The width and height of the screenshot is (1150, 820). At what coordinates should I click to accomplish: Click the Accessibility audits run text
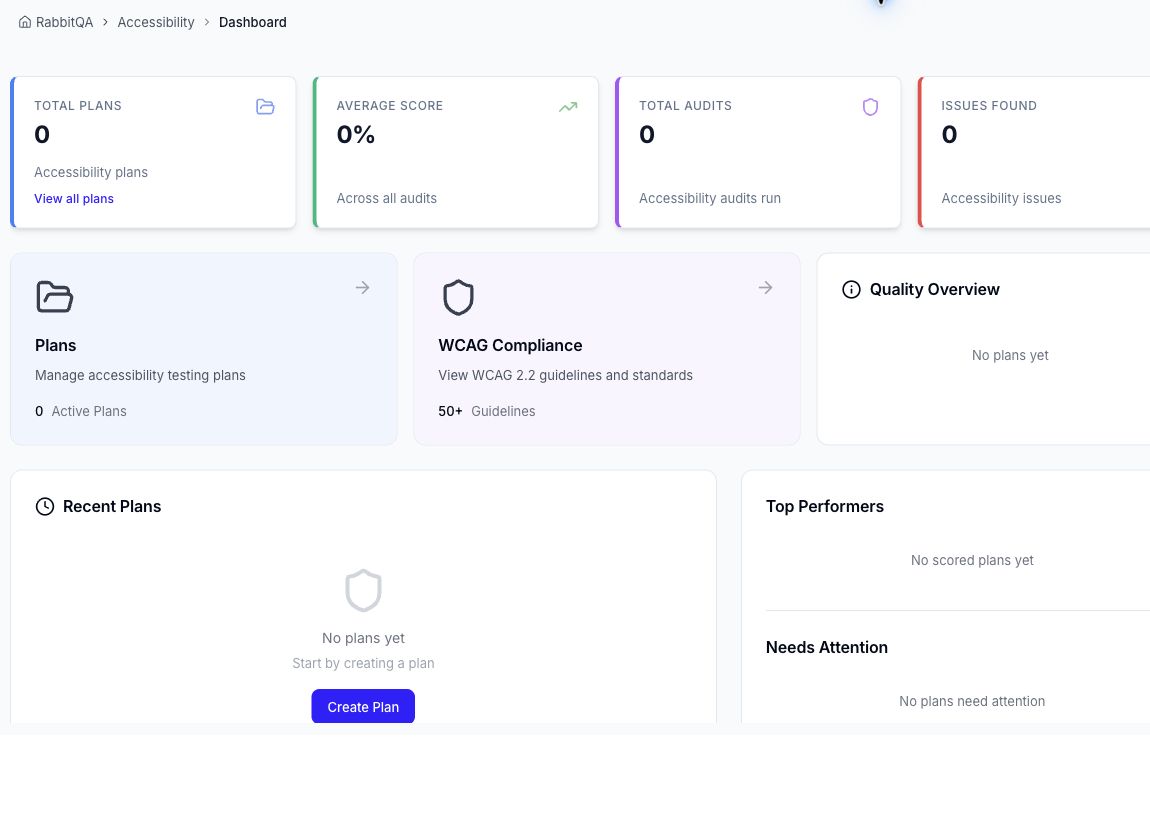click(709, 199)
